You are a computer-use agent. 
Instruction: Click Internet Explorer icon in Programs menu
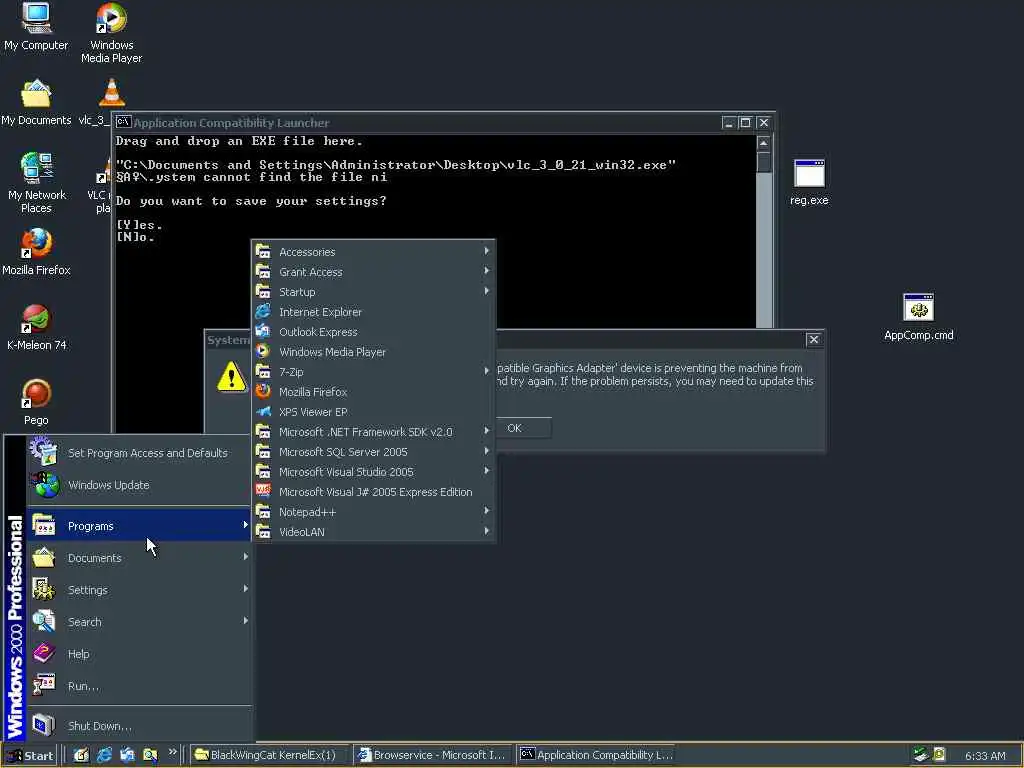263,312
